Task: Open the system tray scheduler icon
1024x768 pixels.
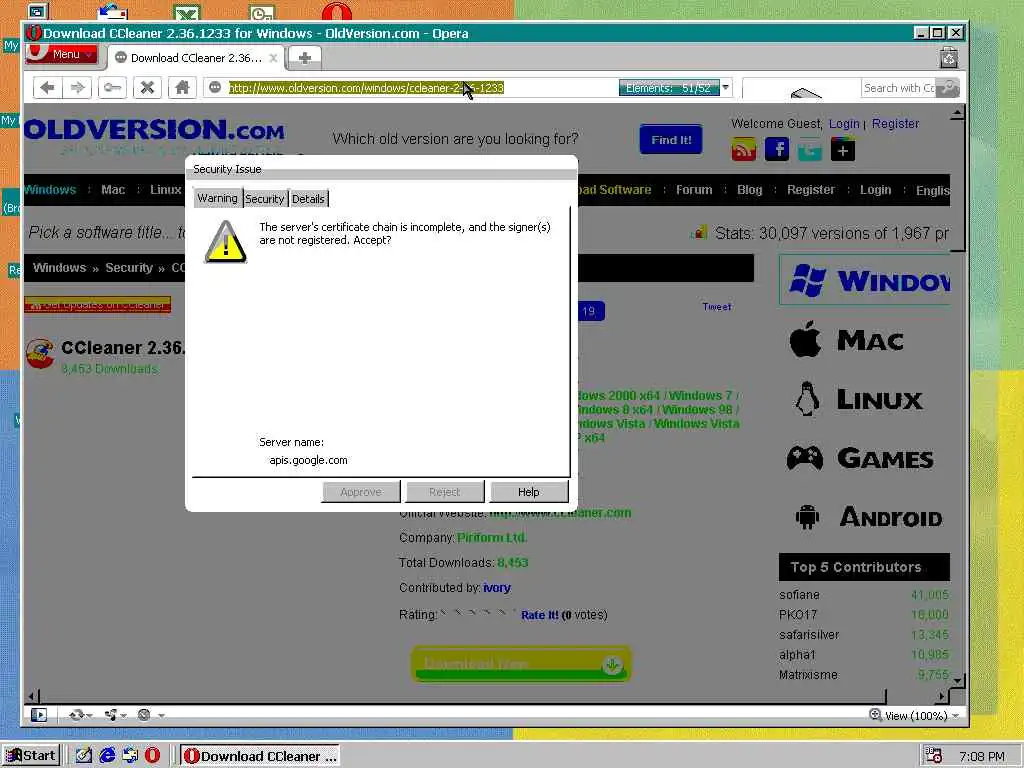Action: [933, 756]
